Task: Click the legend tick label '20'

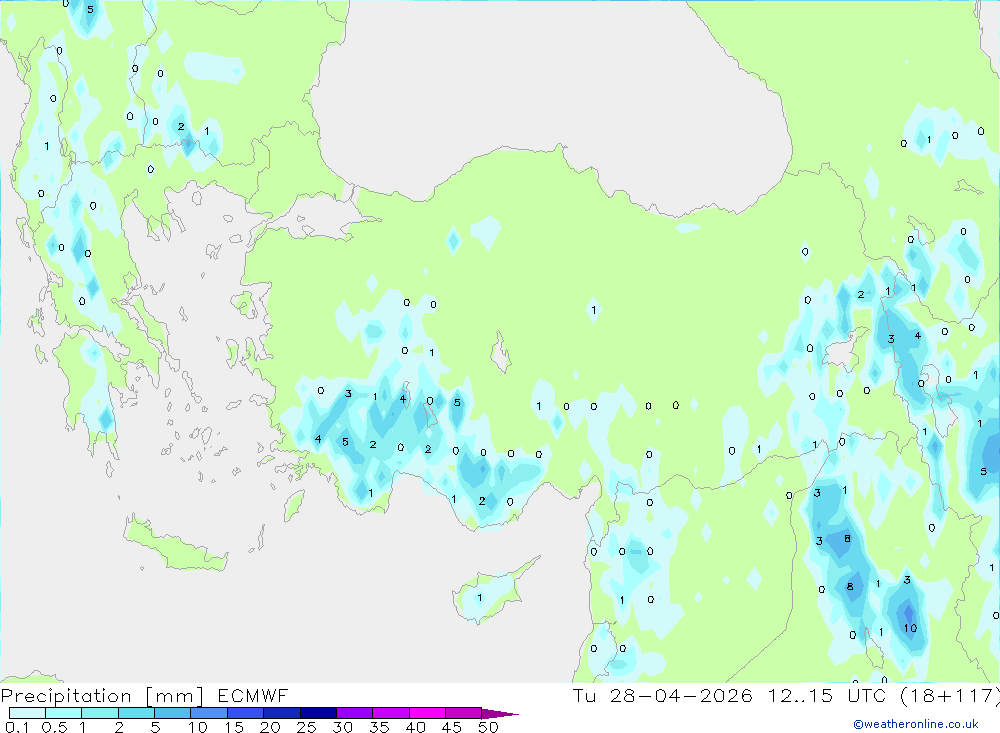Action: click(270, 727)
